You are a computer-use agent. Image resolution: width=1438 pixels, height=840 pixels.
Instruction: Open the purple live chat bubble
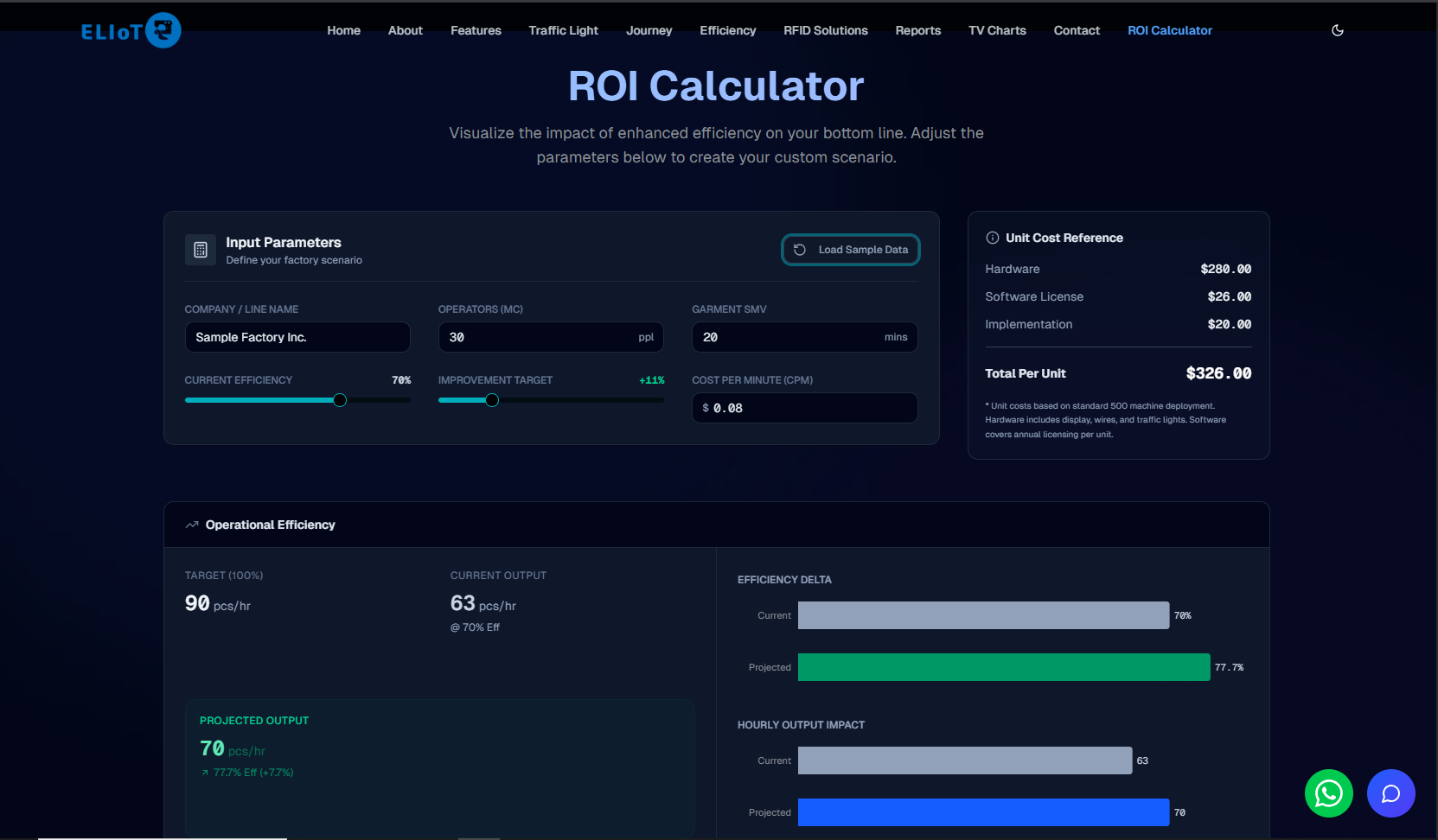click(x=1390, y=792)
